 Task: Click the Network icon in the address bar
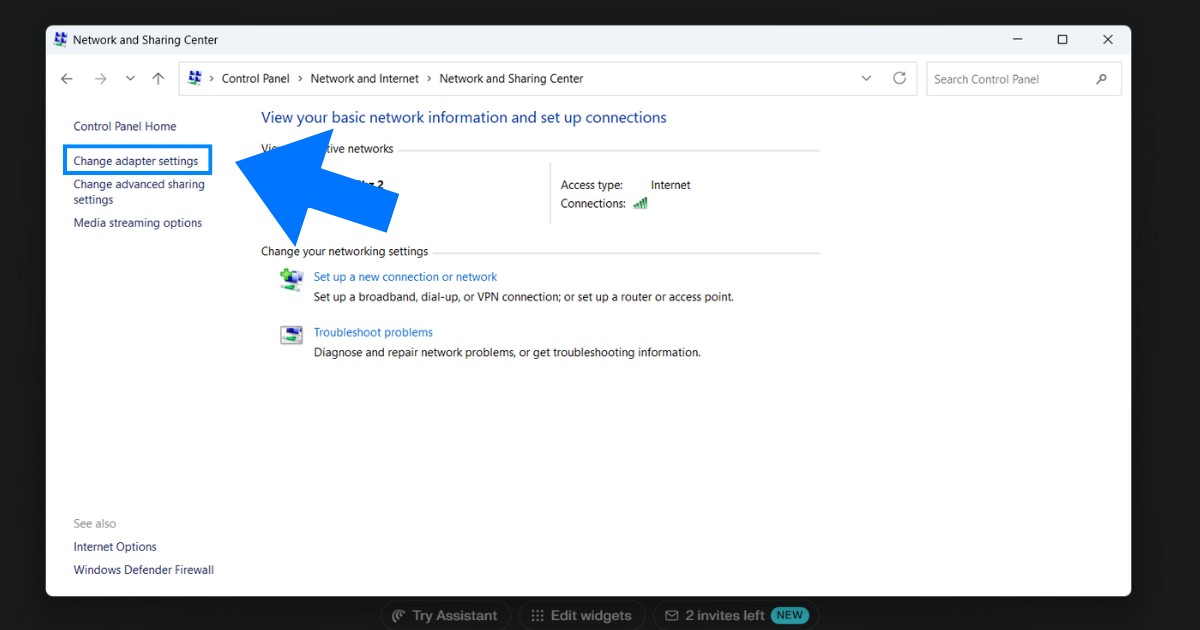pyautogui.click(x=194, y=77)
